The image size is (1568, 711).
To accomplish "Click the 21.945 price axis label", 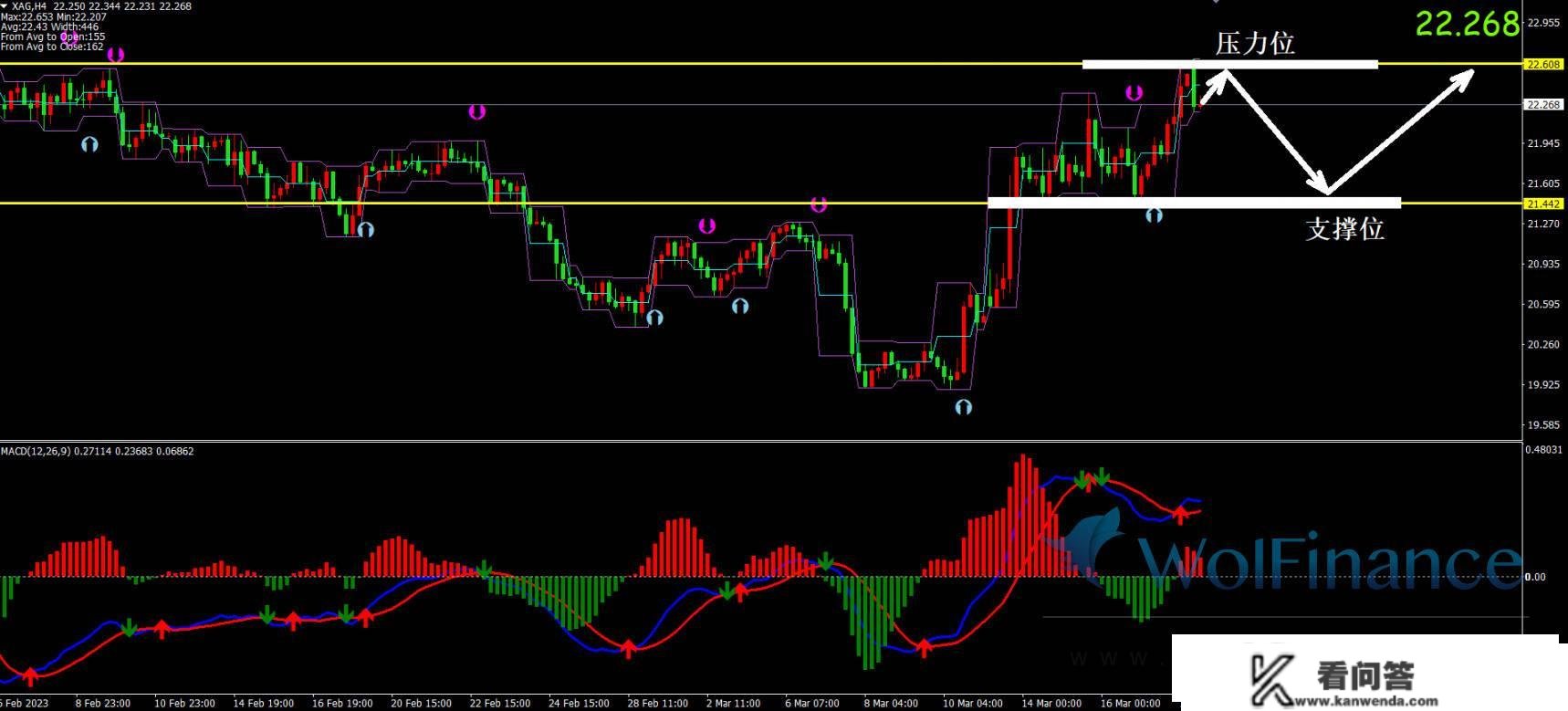I will [x=1543, y=144].
